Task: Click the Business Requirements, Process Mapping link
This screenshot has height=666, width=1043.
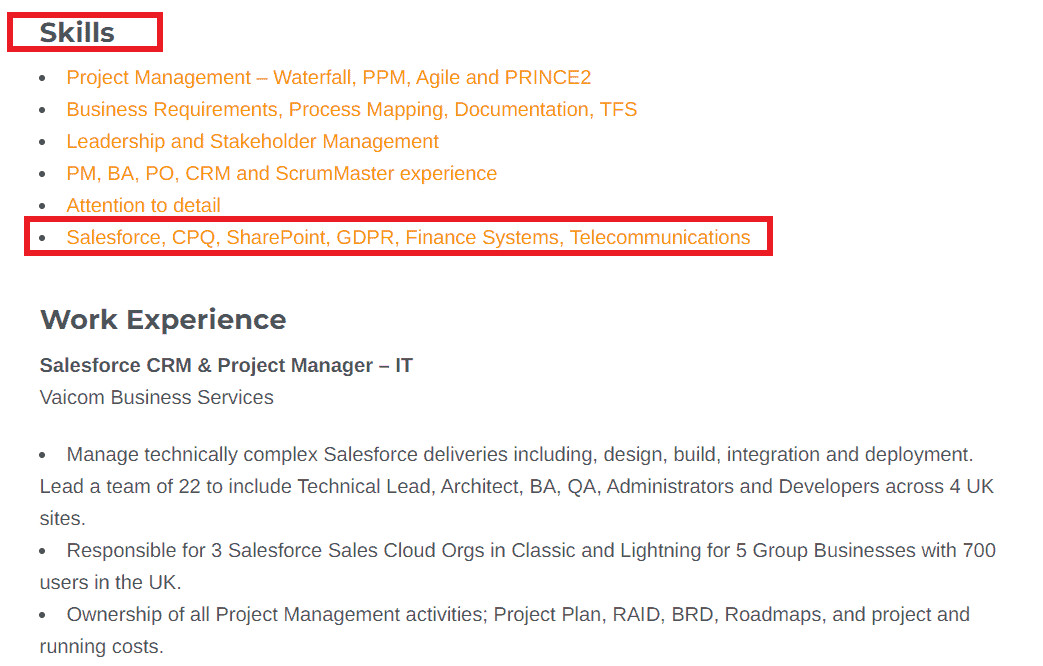Action: pyautogui.click(x=351, y=110)
